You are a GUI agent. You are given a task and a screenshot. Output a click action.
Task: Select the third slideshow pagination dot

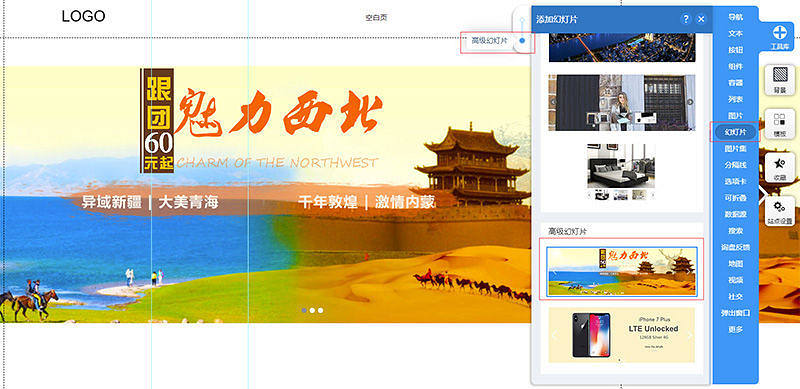click(320, 310)
